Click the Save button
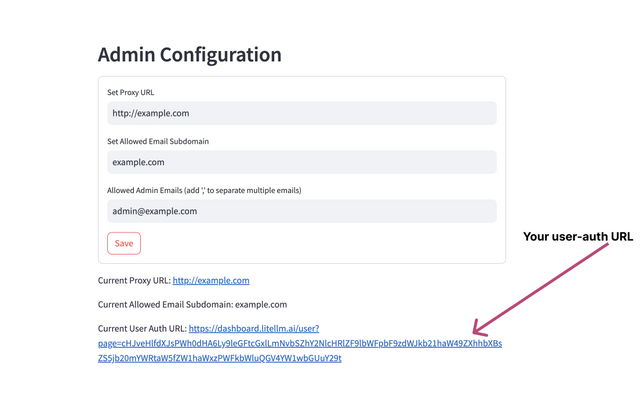 [x=124, y=243]
